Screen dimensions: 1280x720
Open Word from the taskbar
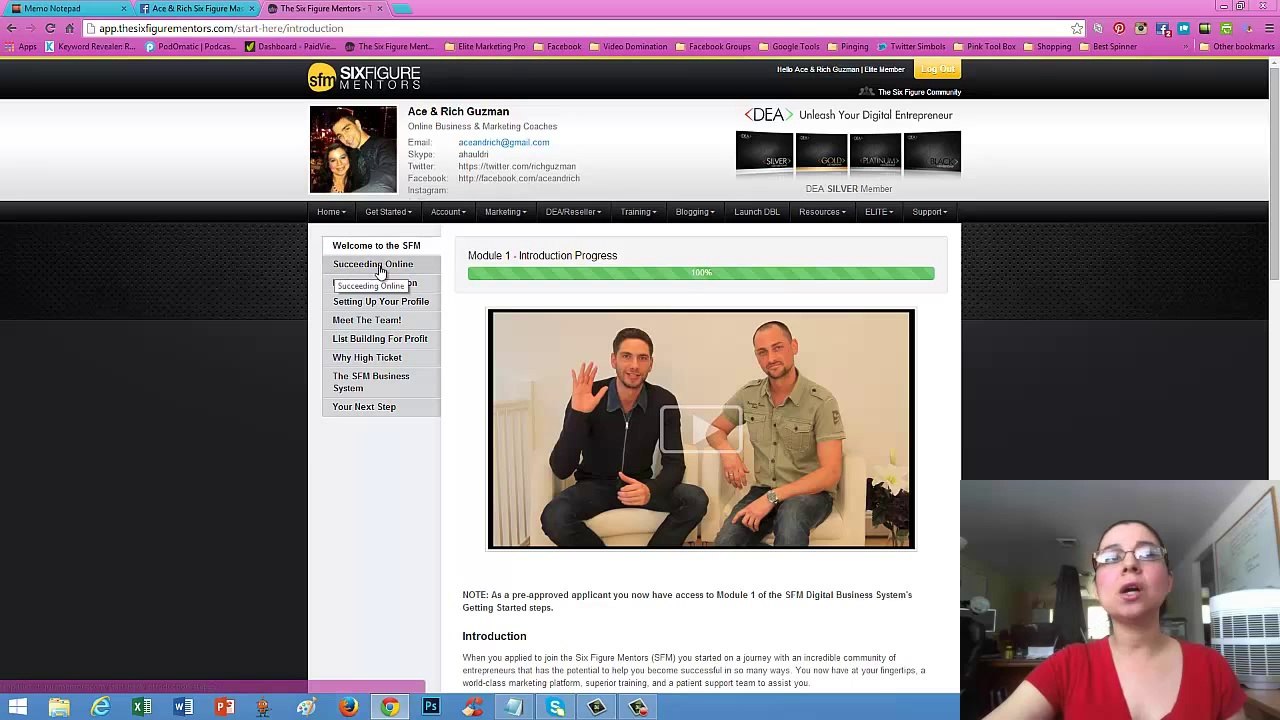[183, 708]
